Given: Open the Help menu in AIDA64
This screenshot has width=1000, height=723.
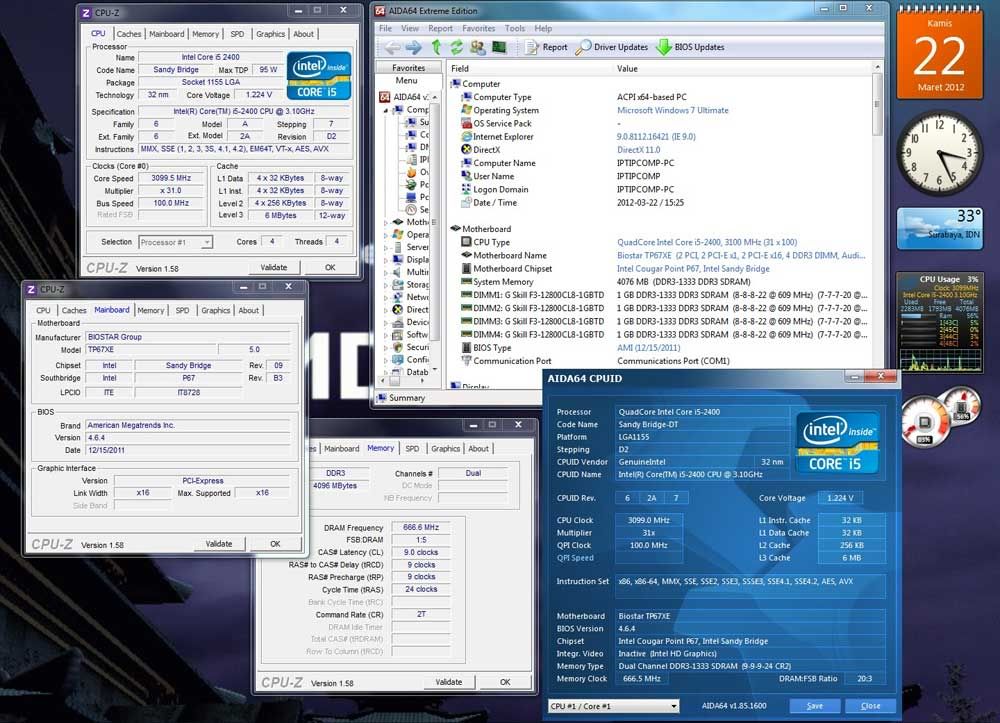Looking at the screenshot, I should [x=543, y=29].
